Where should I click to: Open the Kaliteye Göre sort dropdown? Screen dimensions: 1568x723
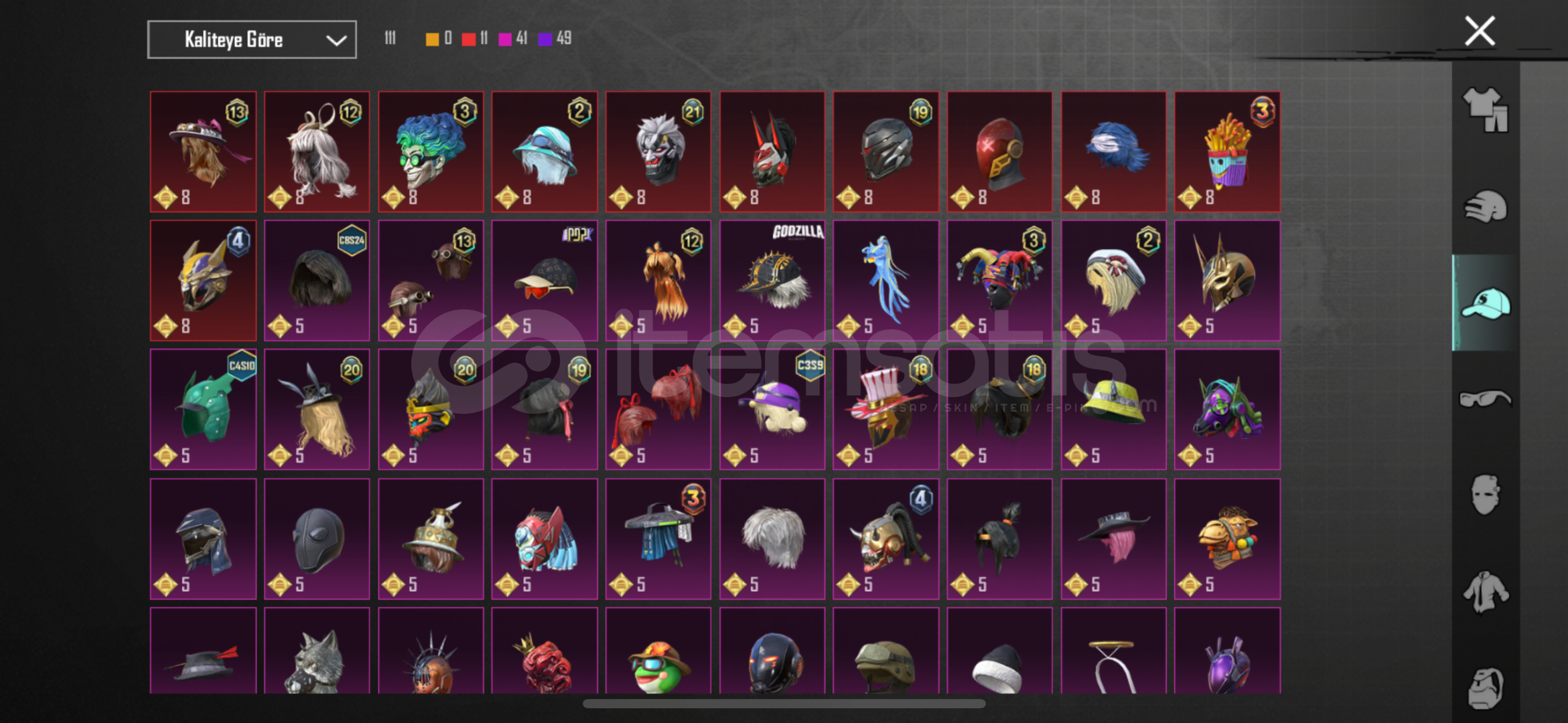(x=252, y=39)
